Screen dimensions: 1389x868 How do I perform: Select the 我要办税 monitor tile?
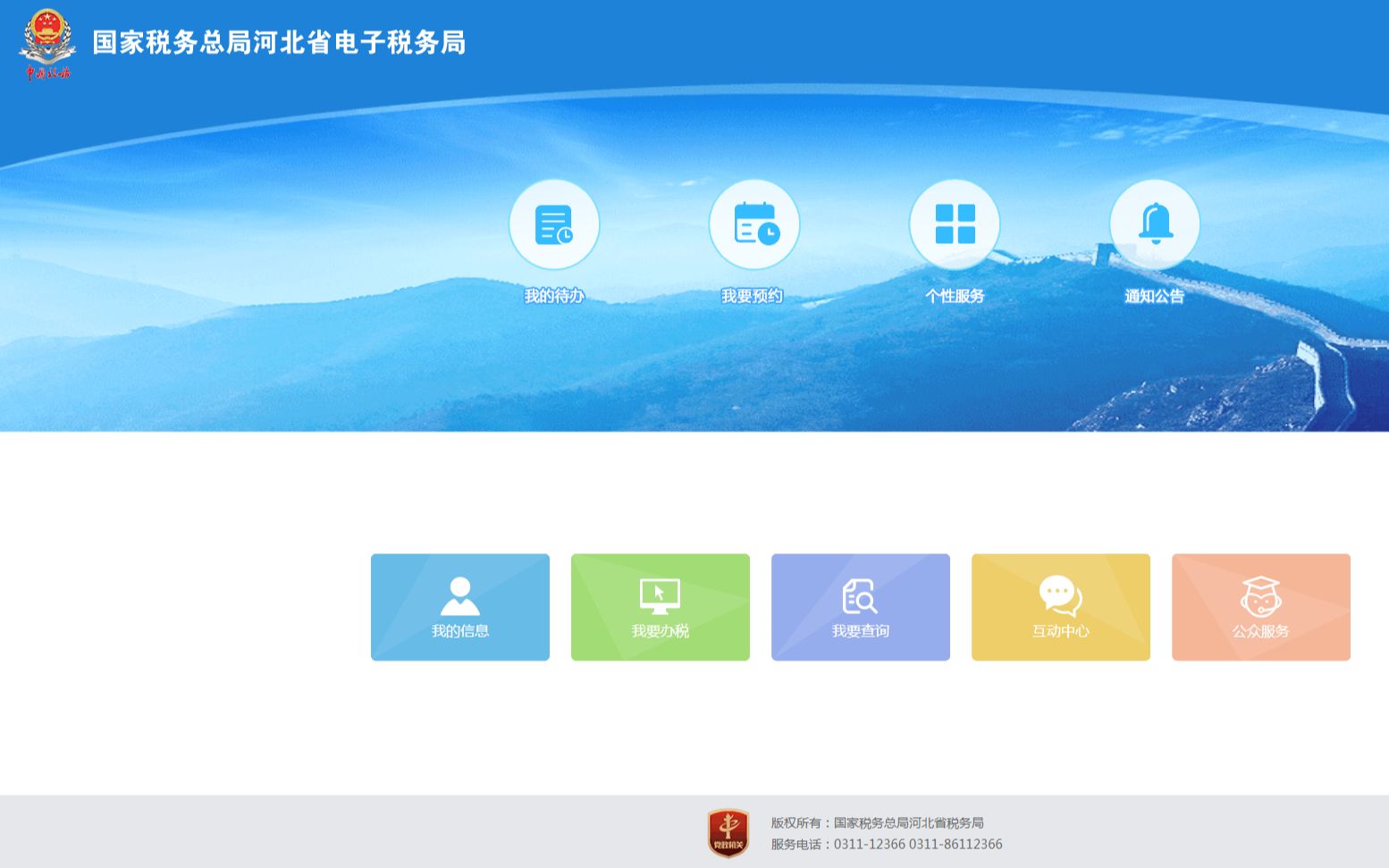tap(661, 607)
